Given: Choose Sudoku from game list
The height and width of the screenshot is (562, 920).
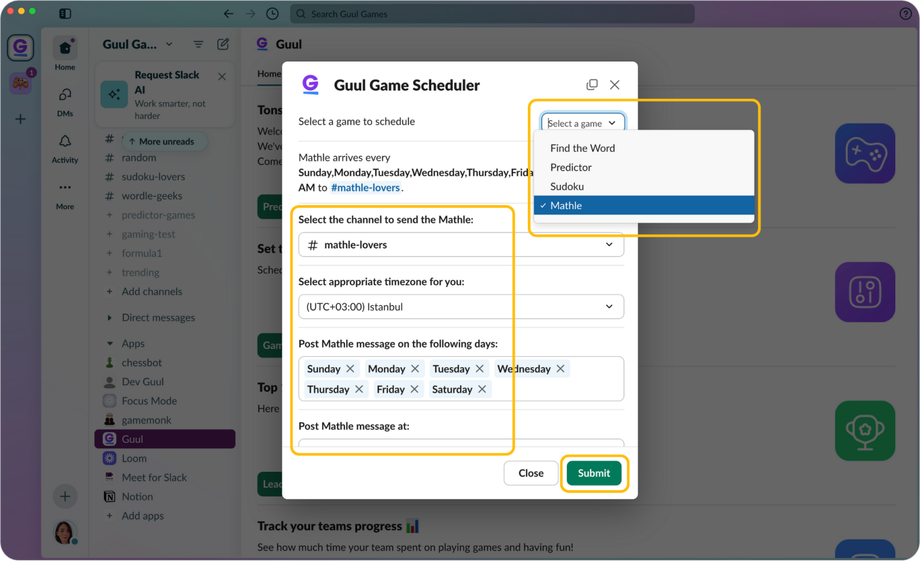Looking at the screenshot, I should point(644,187).
